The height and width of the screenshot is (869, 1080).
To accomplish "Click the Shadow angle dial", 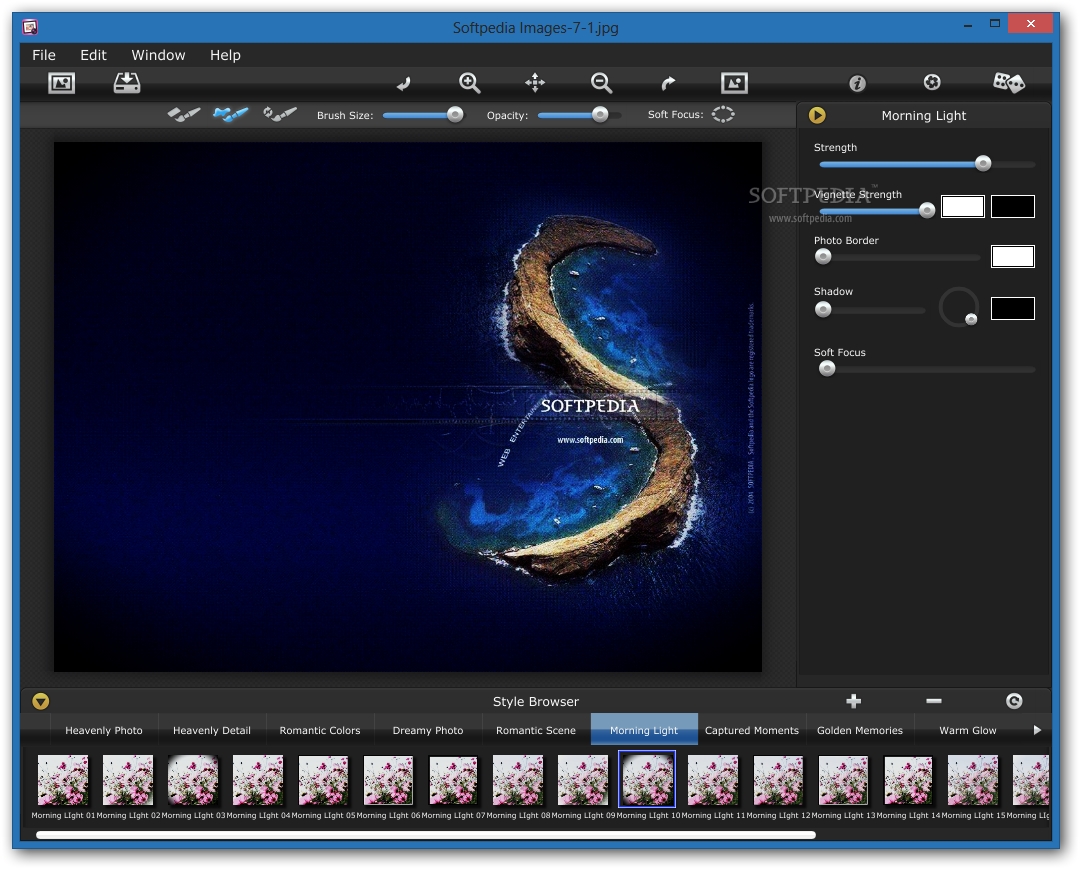I will tap(959, 307).
